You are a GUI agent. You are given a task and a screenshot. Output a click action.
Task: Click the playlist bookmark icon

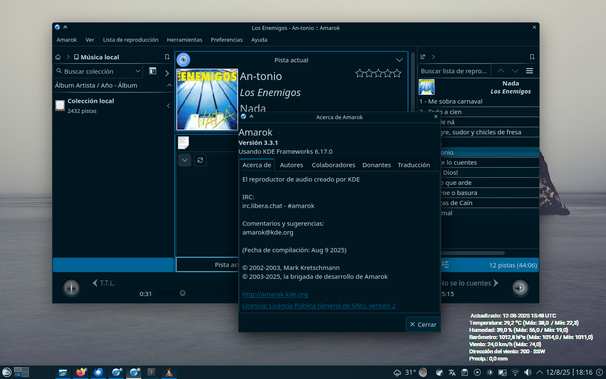coord(532,57)
